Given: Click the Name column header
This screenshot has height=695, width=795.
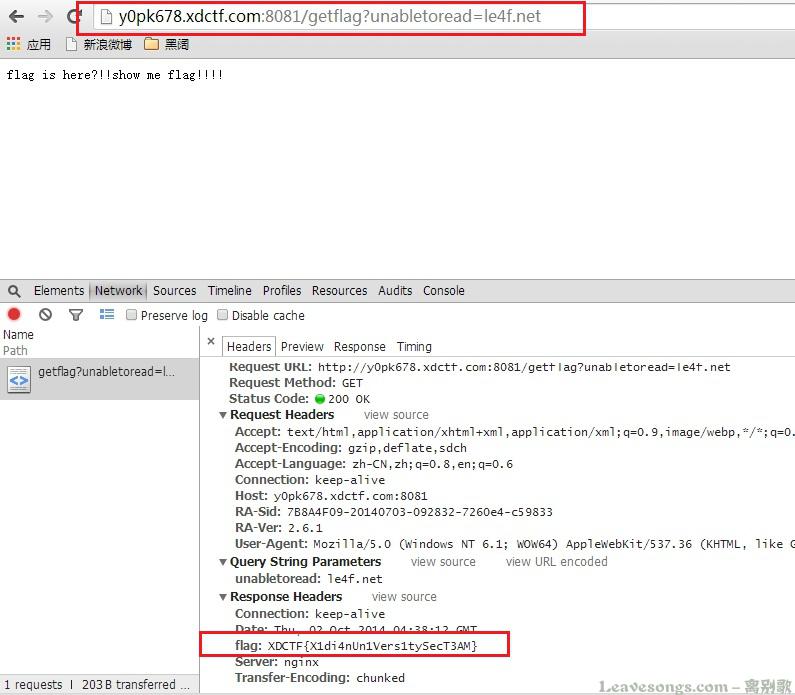Looking at the screenshot, I should point(18,335).
